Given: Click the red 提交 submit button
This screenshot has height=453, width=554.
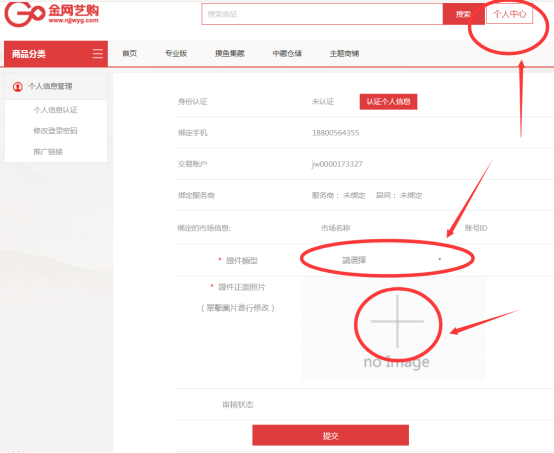Looking at the screenshot, I should click(x=330, y=435).
